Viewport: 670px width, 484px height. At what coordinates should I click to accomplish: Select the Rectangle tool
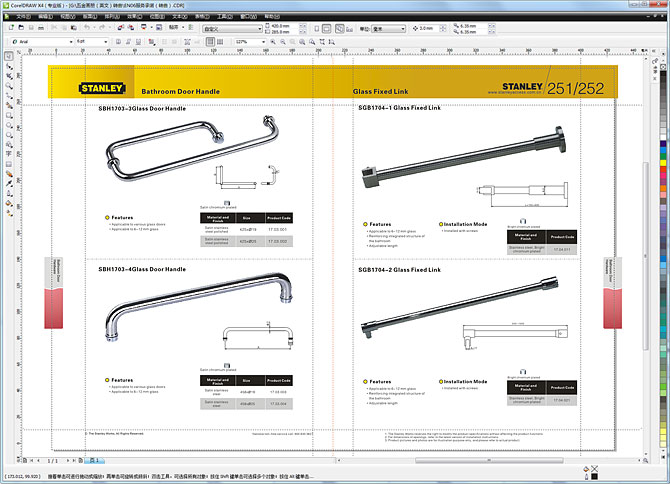(x=8, y=125)
